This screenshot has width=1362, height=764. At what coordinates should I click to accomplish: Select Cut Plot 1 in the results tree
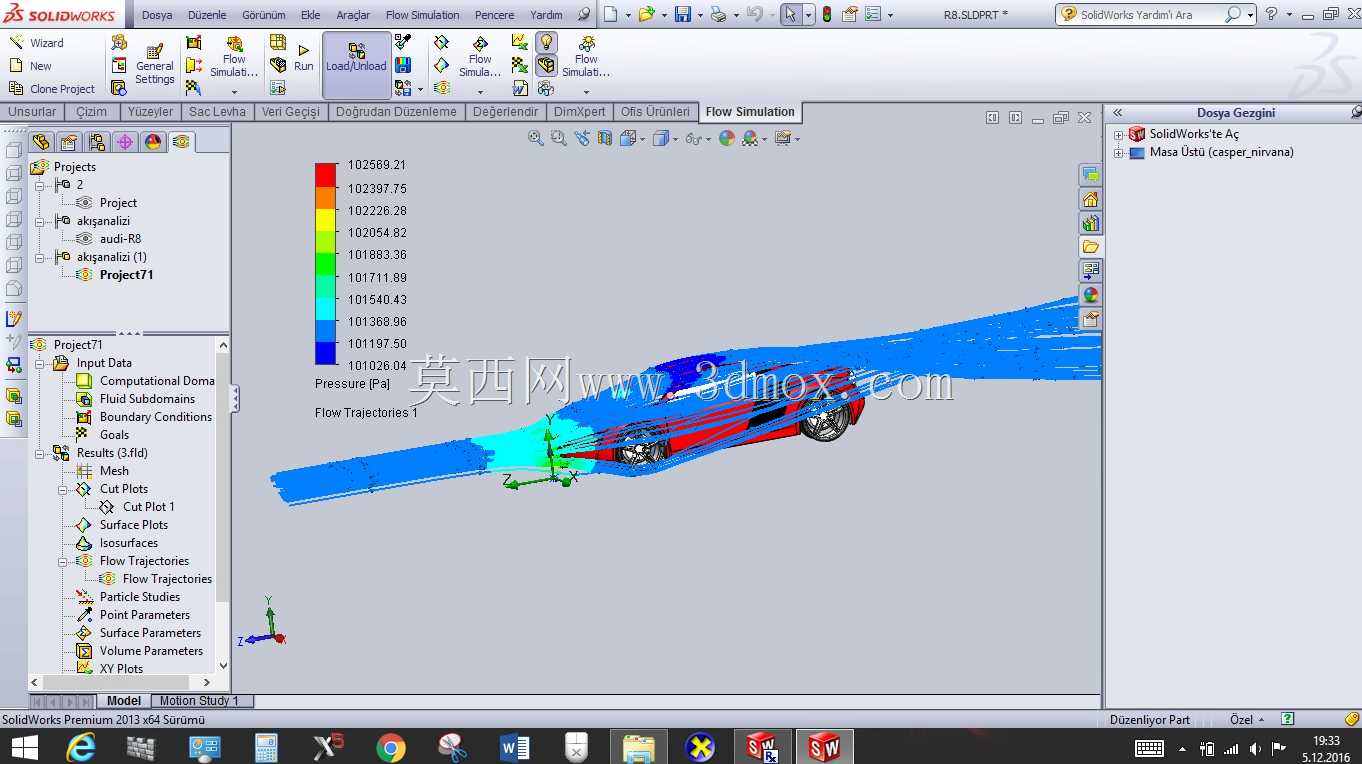coord(148,507)
